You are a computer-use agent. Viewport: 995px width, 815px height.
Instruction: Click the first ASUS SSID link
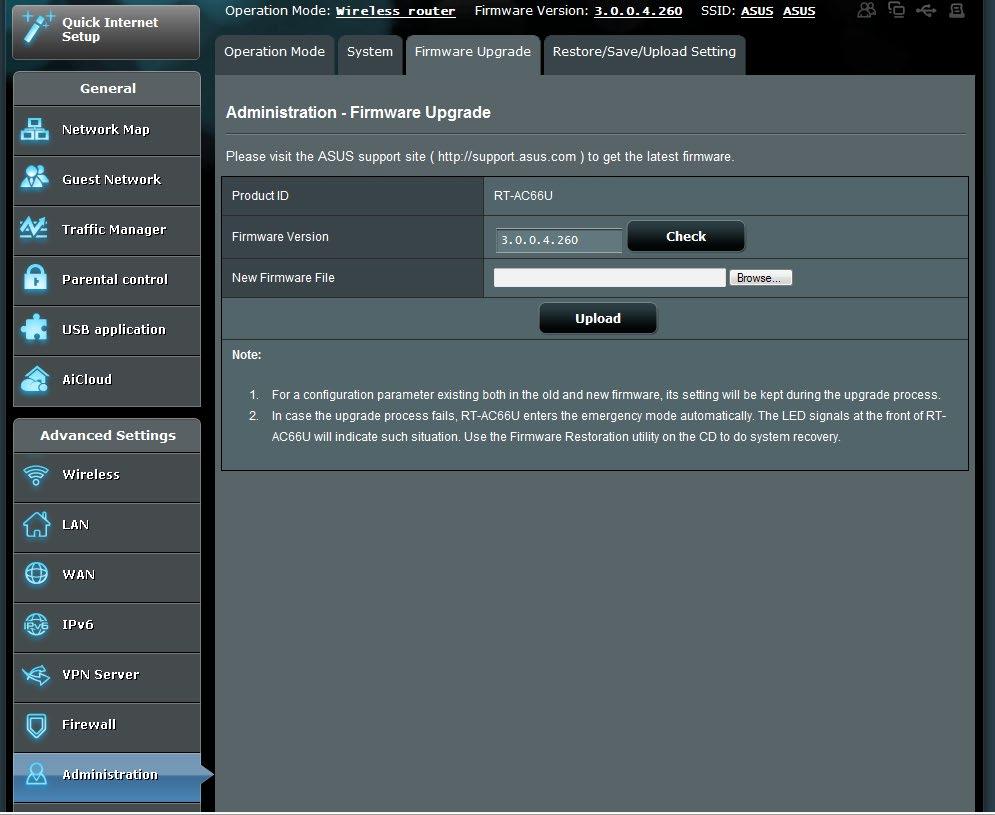coord(756,11)
